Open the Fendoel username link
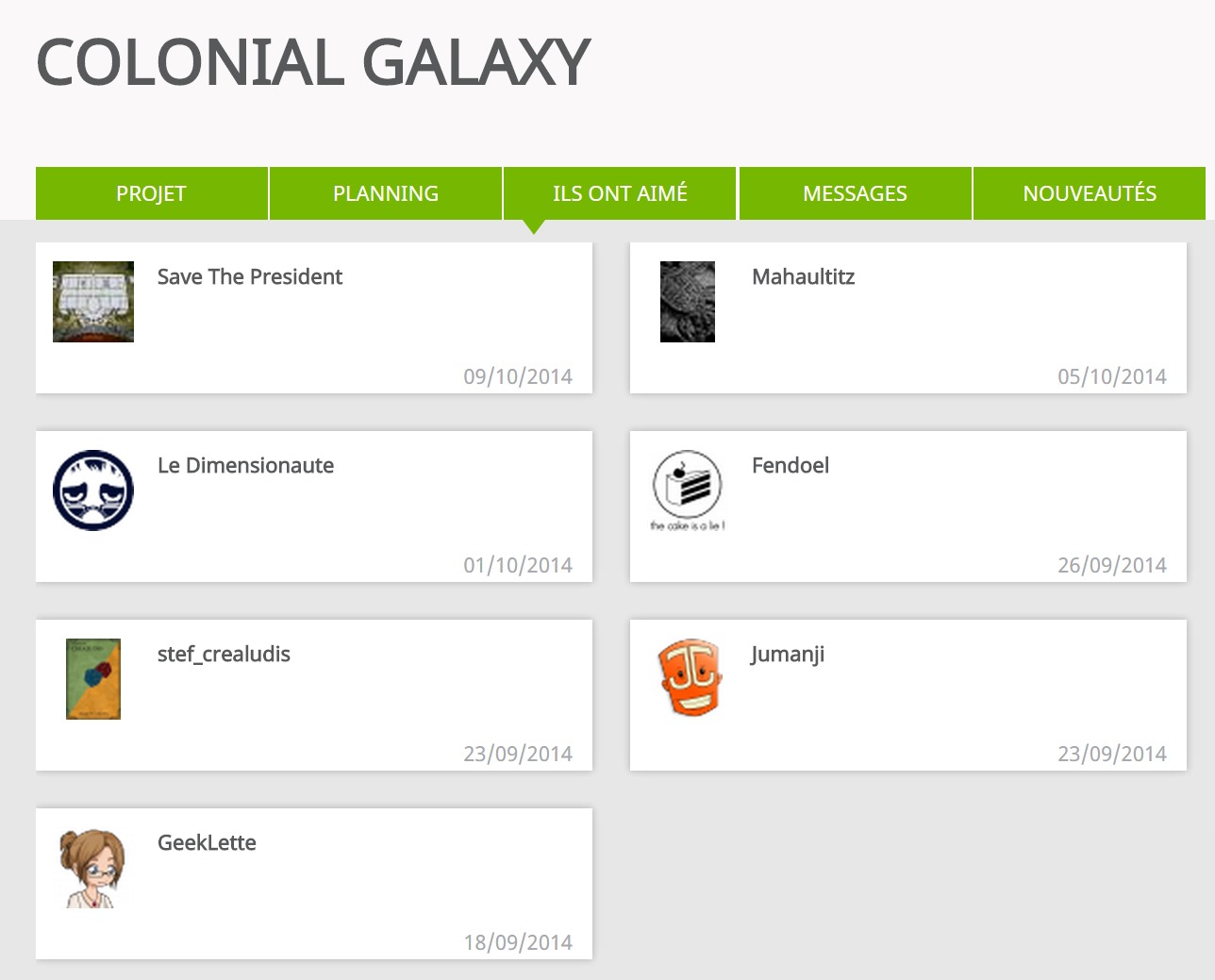Viewport: 1215px width, 980px height. 791,466
